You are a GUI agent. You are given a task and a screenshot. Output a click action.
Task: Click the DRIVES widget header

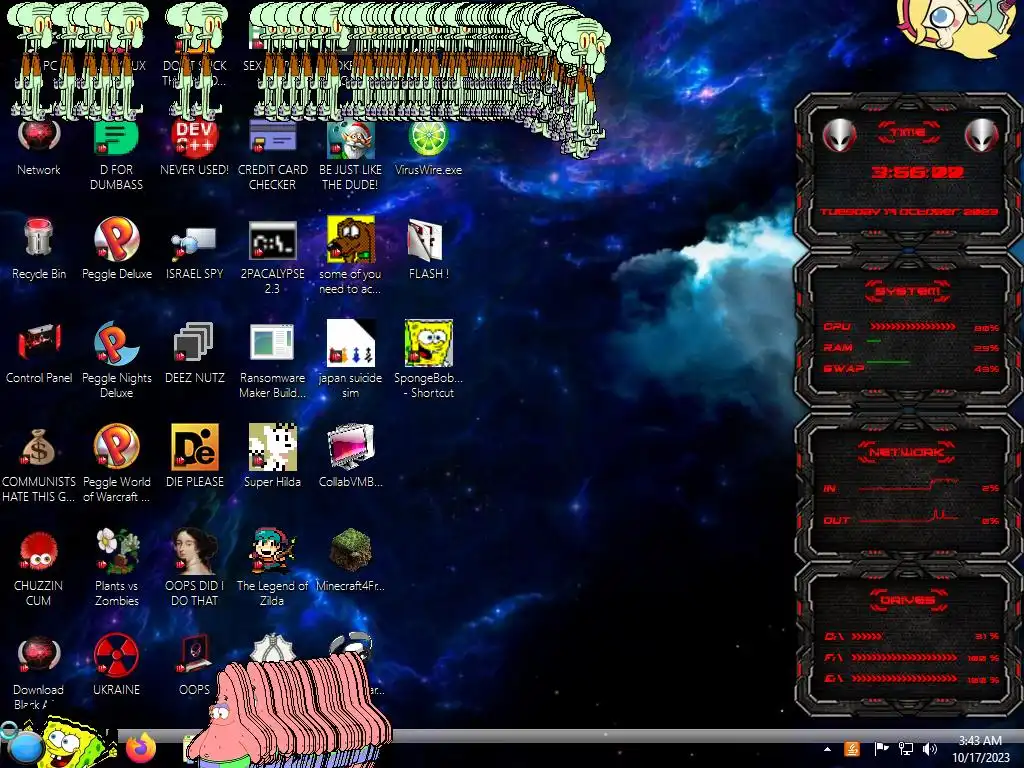click(908, 600)
